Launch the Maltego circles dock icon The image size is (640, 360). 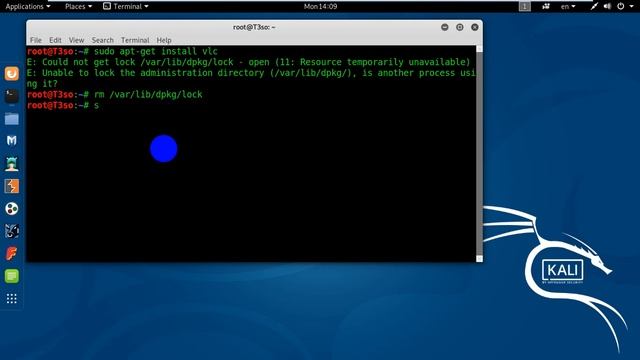coord(11,209)
